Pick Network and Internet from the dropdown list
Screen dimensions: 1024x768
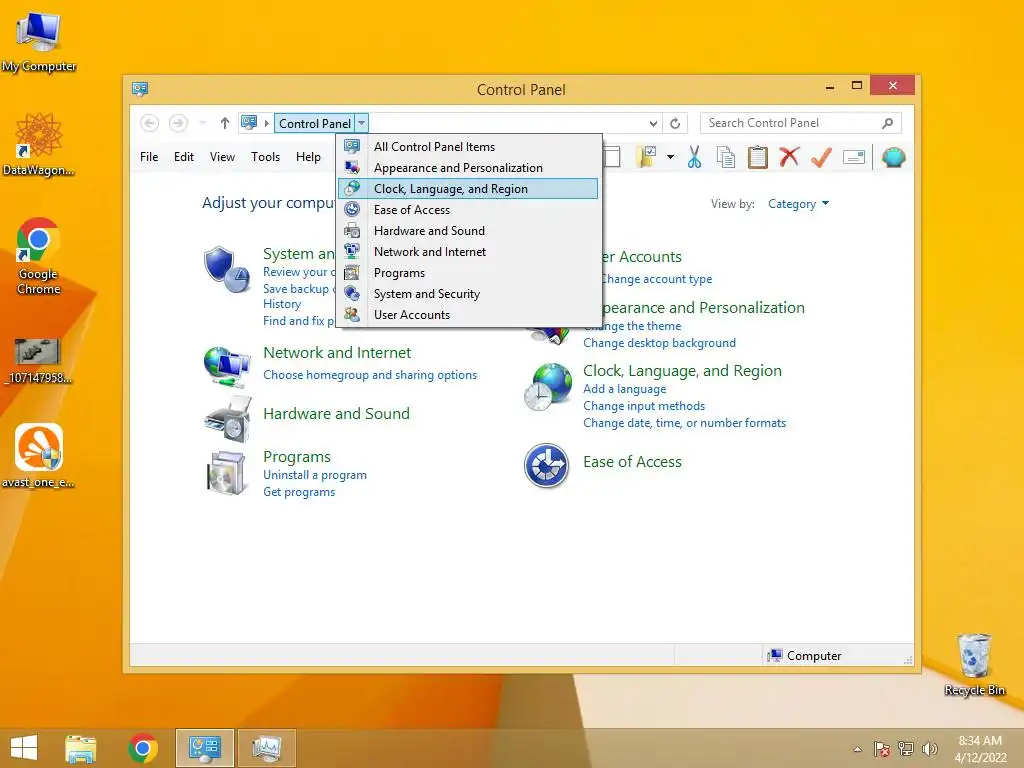(x=468, y=251)
